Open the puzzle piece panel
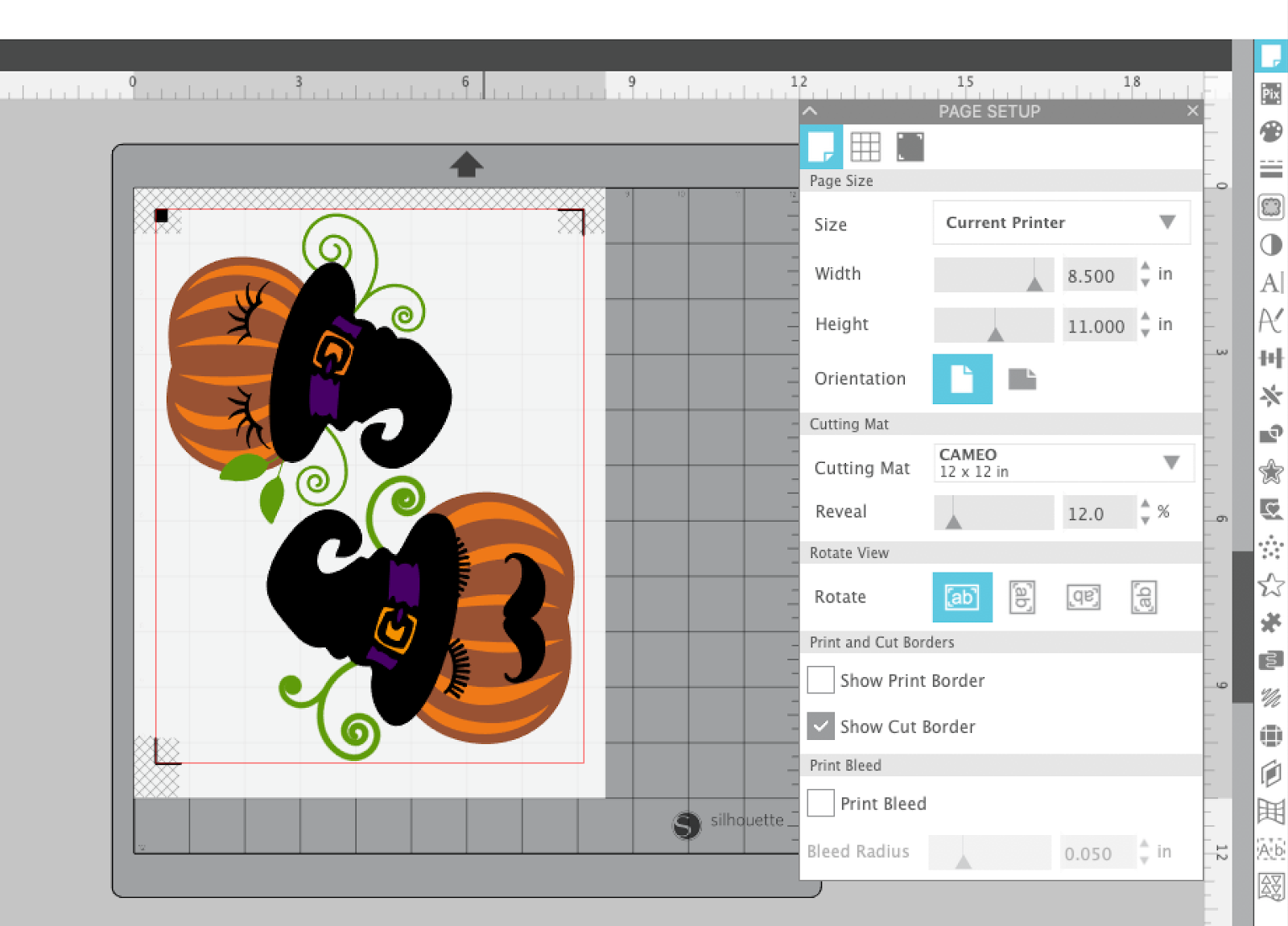The width and height of the screenshot is (1288, 926). pyautogui.click(x=1271, y=622)
